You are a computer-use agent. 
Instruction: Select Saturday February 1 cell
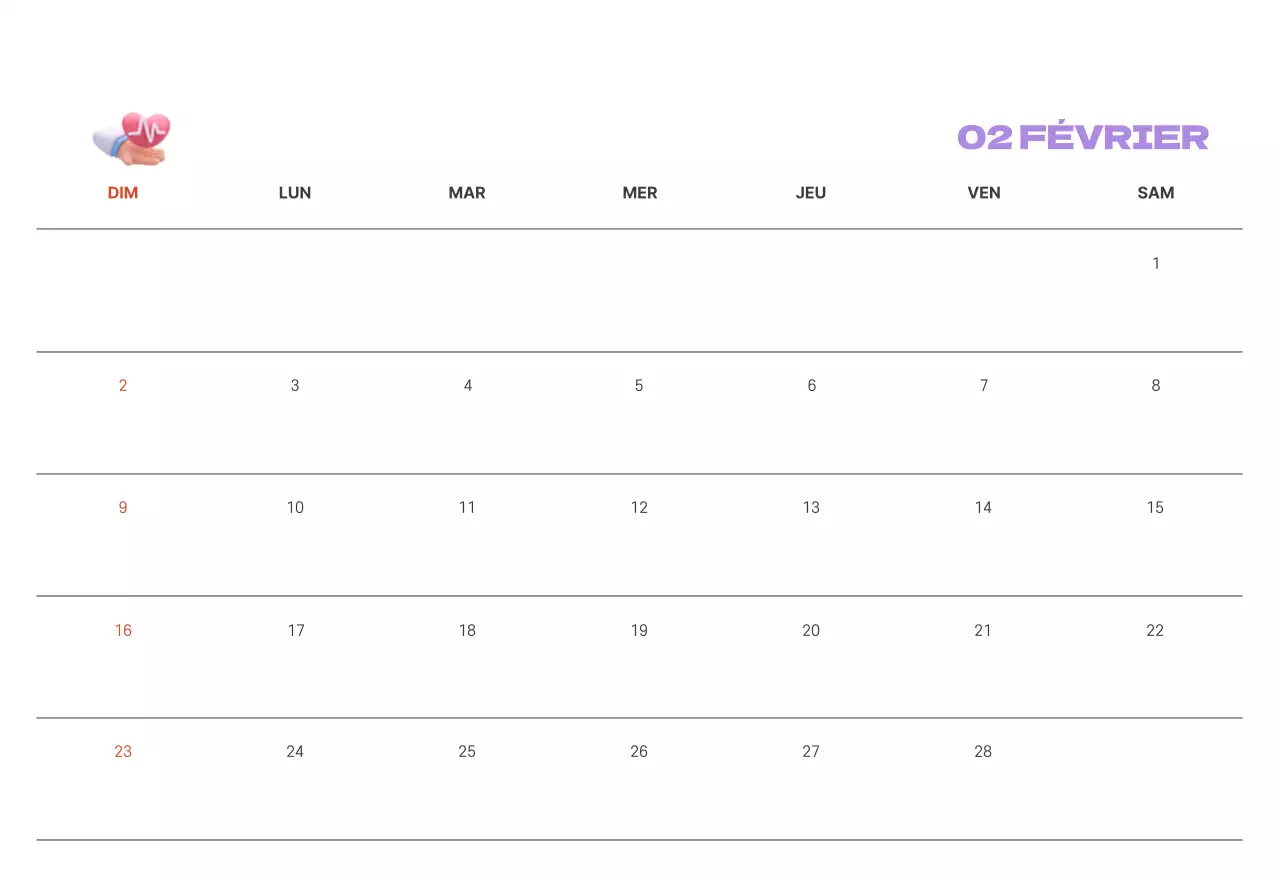1156,264
